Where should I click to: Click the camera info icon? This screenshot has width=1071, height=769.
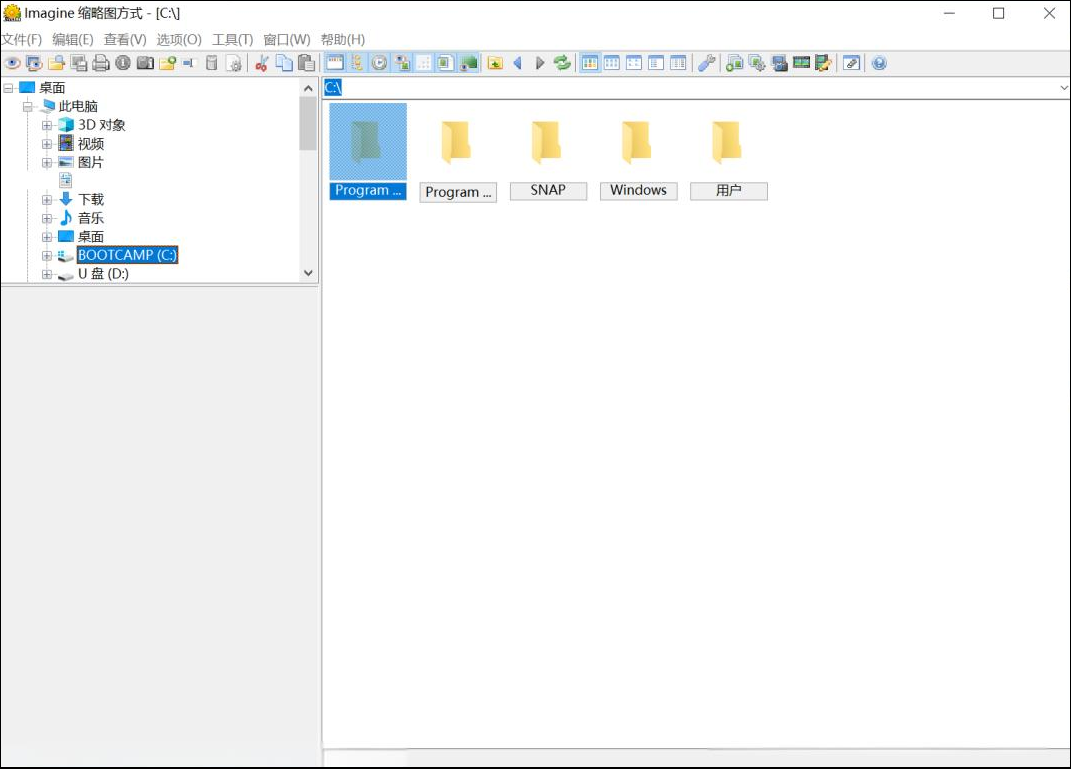pyautogui.click(x=145, y=64)
